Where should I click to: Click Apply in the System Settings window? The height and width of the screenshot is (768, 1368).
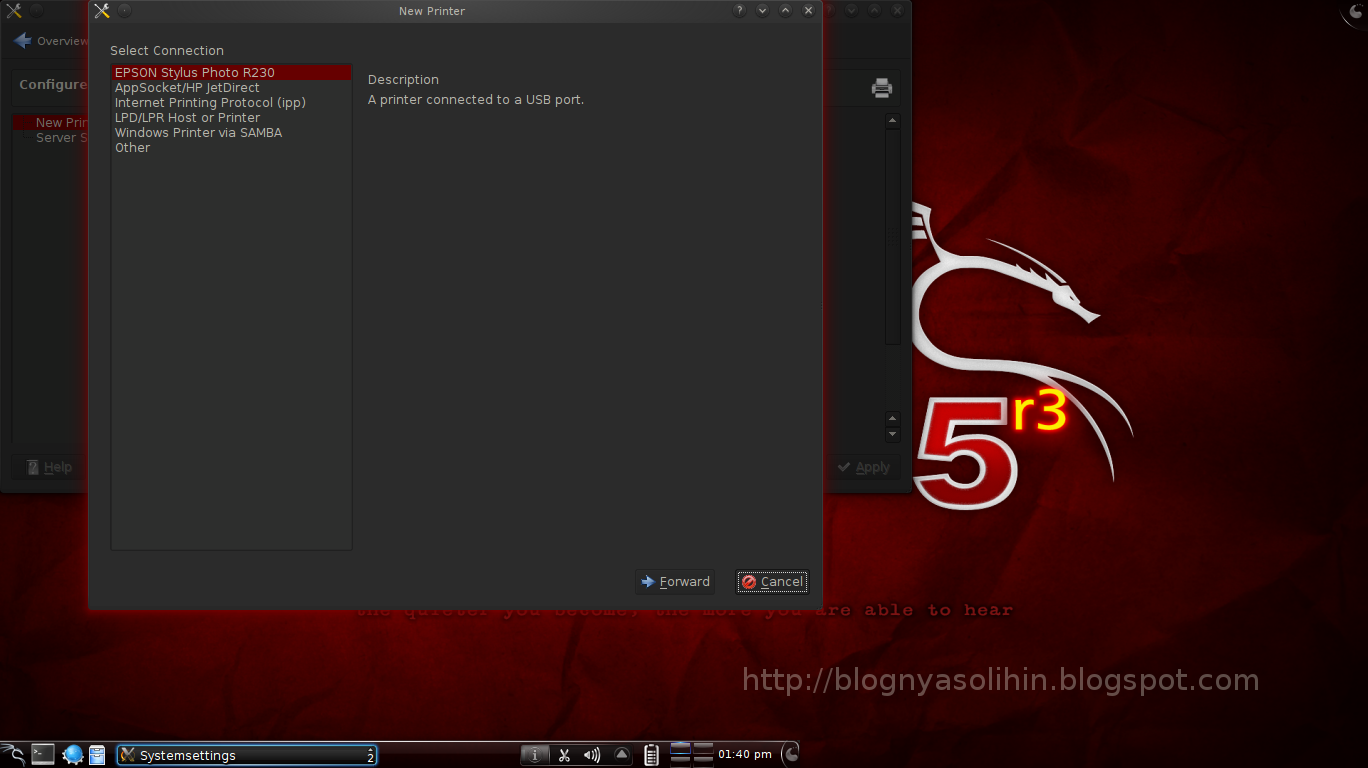click(864, 467)
